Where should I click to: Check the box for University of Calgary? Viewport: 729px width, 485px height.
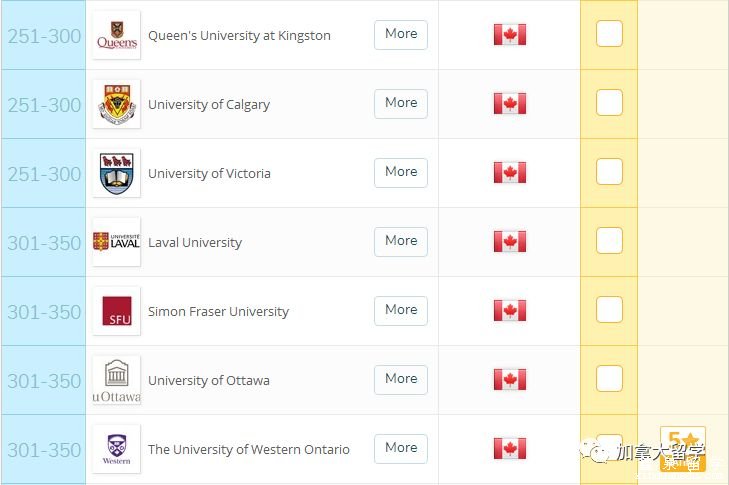pos(609,103)
